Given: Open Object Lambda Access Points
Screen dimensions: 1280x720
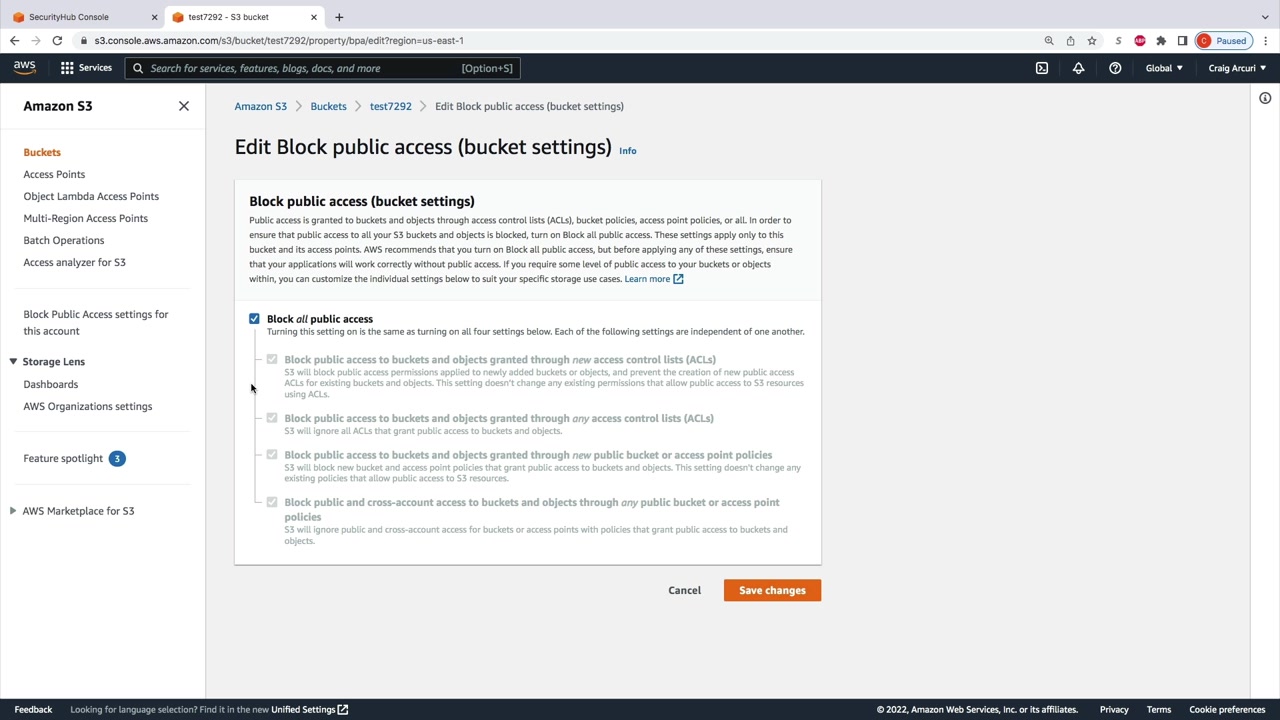Looking at the screenshot, I should (91, 196).
